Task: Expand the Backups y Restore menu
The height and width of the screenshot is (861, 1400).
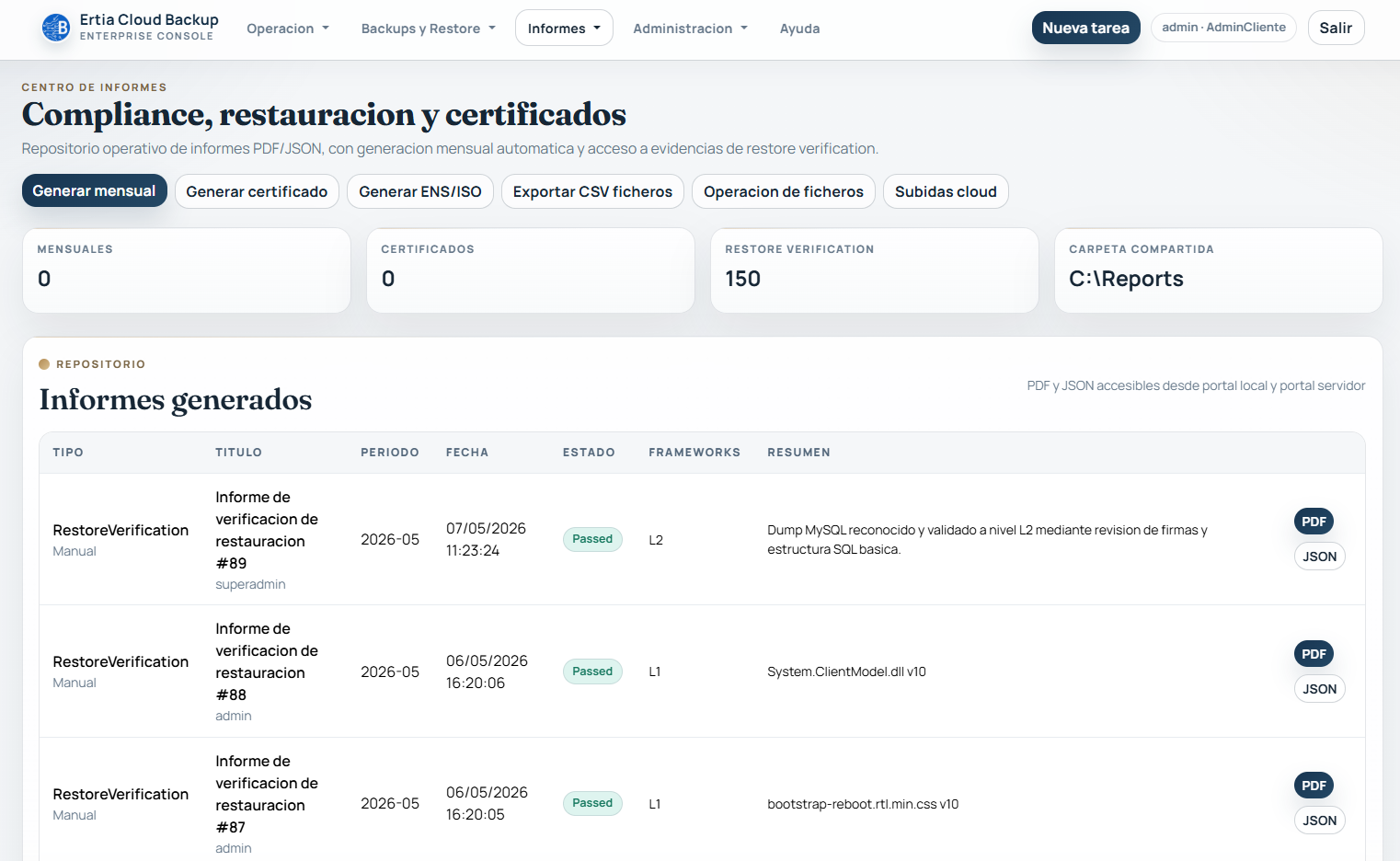Action: pyautogui.click(x=429, y=29)
